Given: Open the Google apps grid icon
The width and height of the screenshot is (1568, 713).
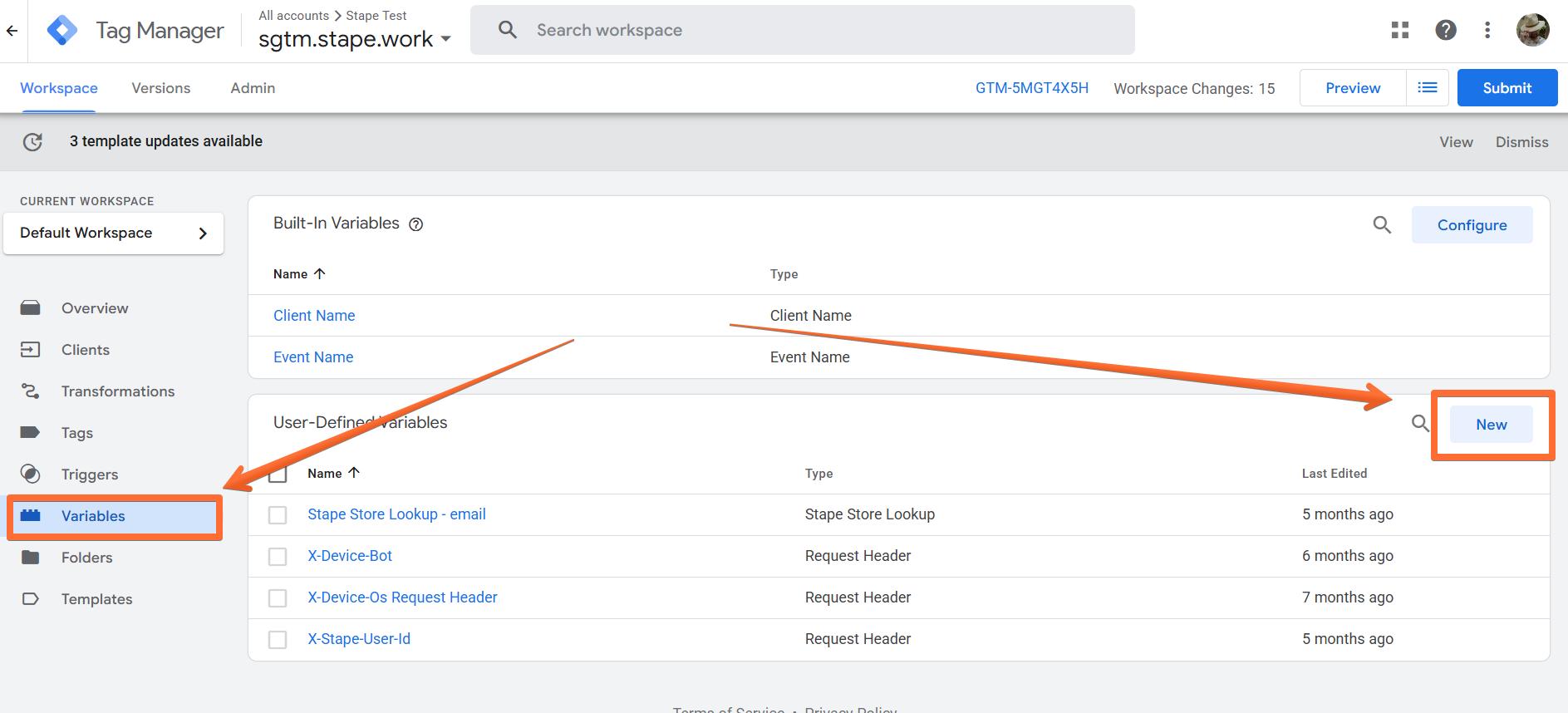Looking at the screenshot, I should click(1400, 30).
